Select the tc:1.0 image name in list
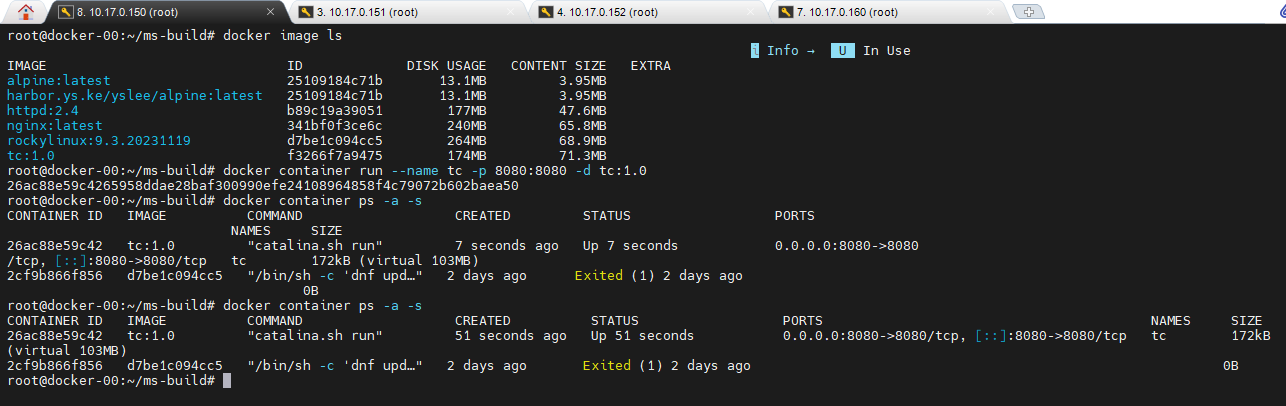Screen dimensions: 1286x406 coord(31,155)
